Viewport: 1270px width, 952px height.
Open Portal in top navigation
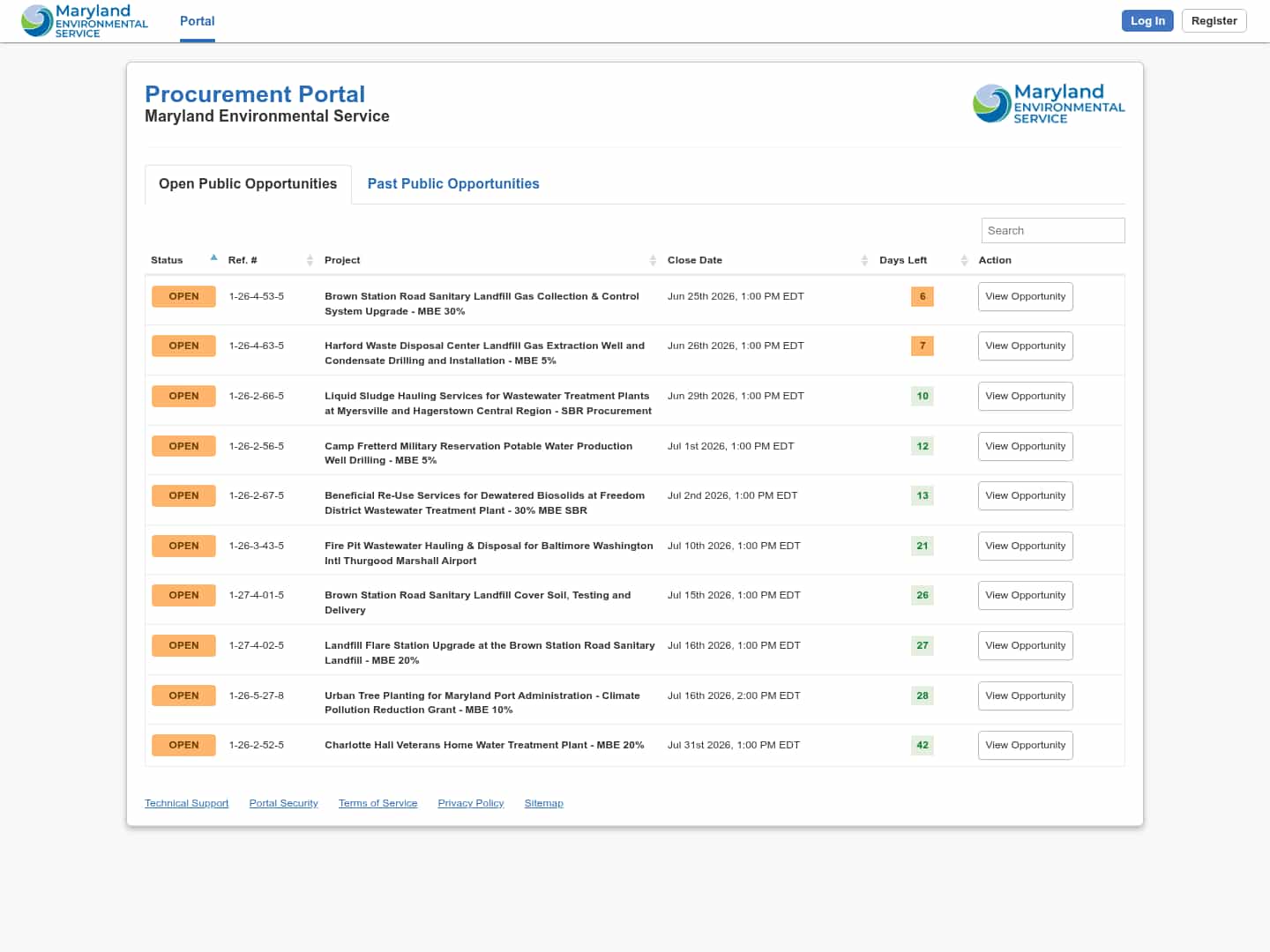[x=198, y=21]
